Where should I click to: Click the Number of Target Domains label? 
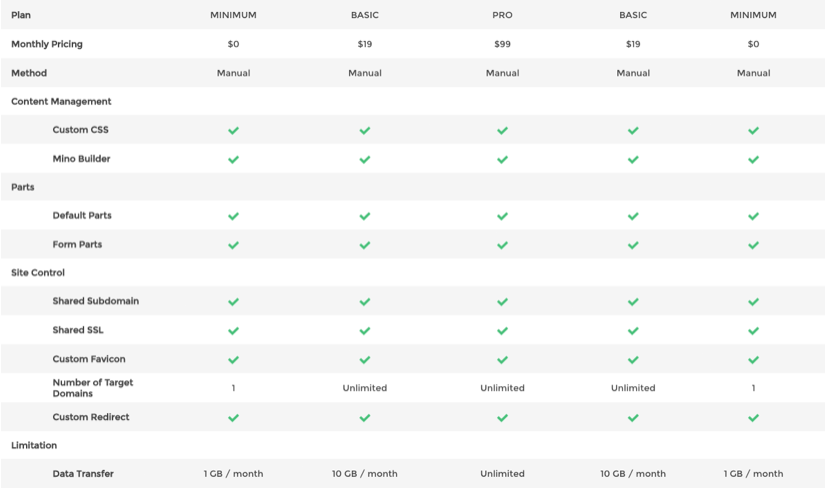[x=92, y=388]
